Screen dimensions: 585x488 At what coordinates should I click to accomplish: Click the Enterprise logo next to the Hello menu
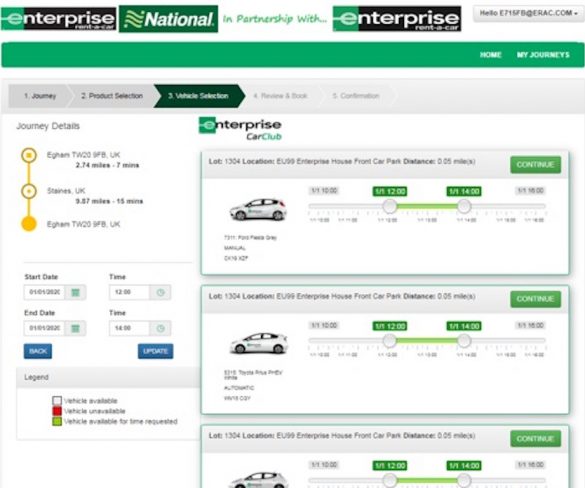point(397,19)
